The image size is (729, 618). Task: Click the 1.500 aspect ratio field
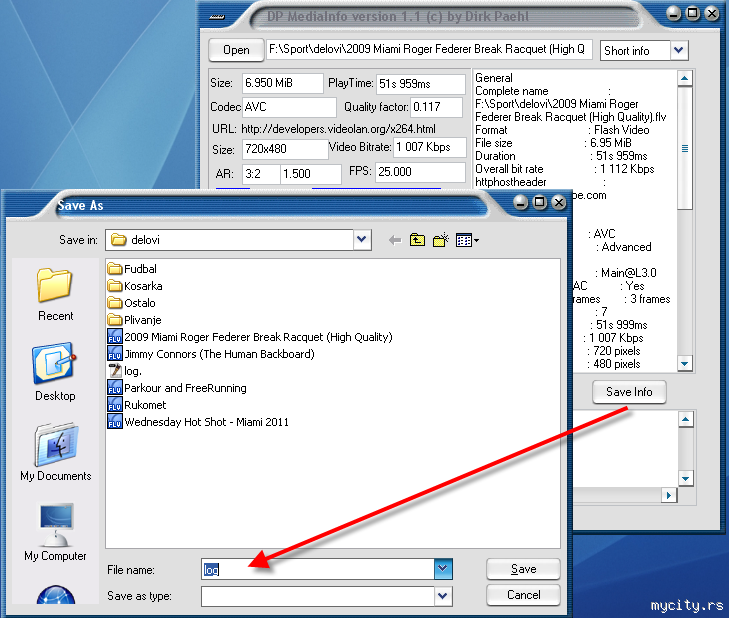click(x=311, y=174)
